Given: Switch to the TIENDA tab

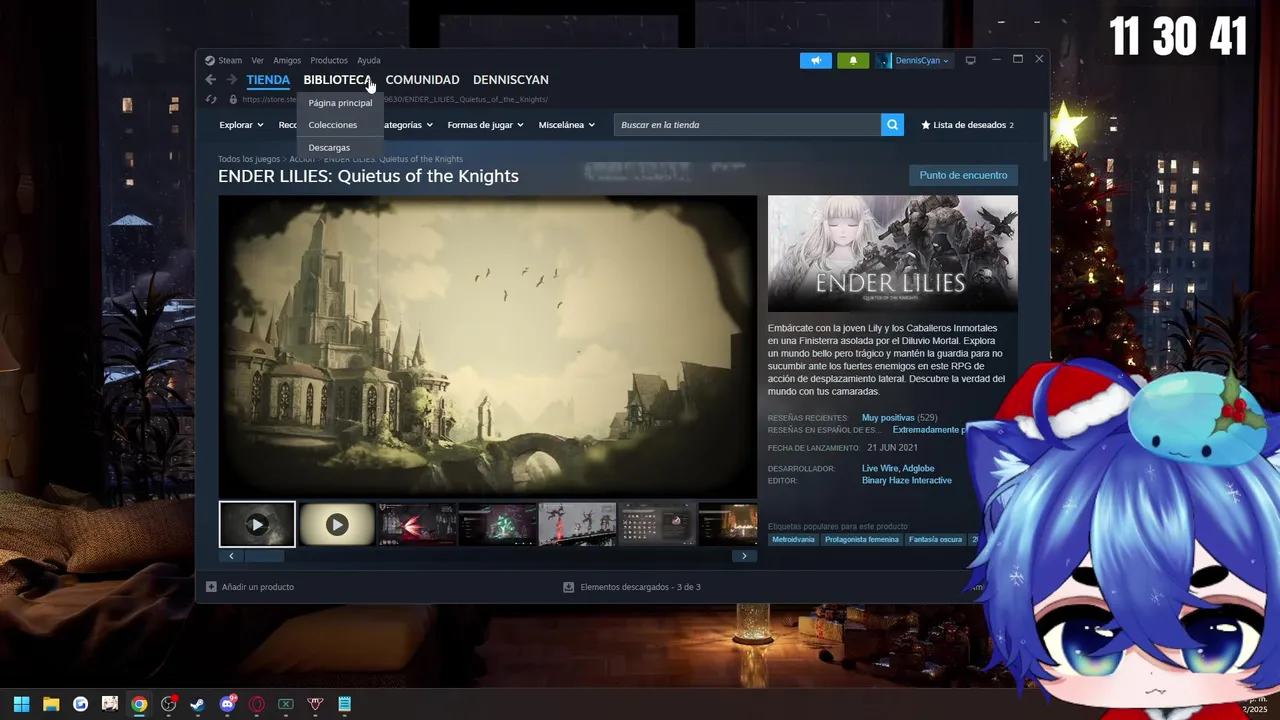Looking at the screenshot, I should point(268,80).
